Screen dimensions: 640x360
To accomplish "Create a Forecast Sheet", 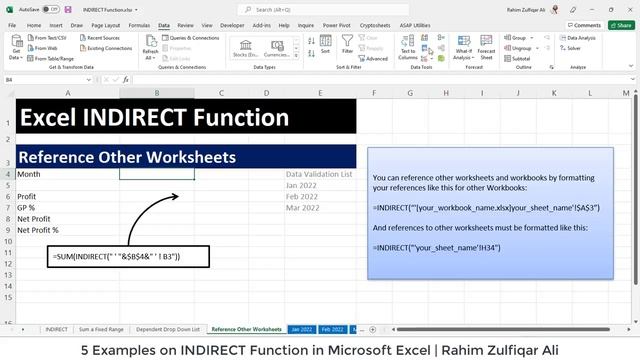I will [x=486, y=47].
